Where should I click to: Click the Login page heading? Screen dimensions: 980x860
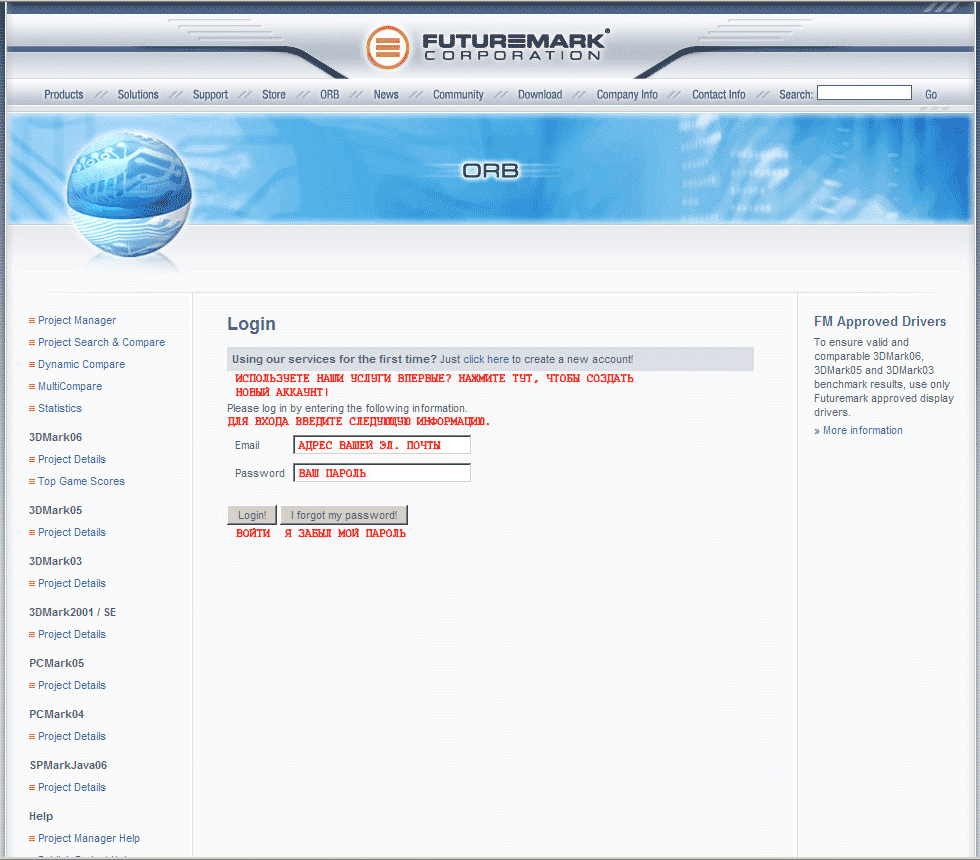point(251,324)
